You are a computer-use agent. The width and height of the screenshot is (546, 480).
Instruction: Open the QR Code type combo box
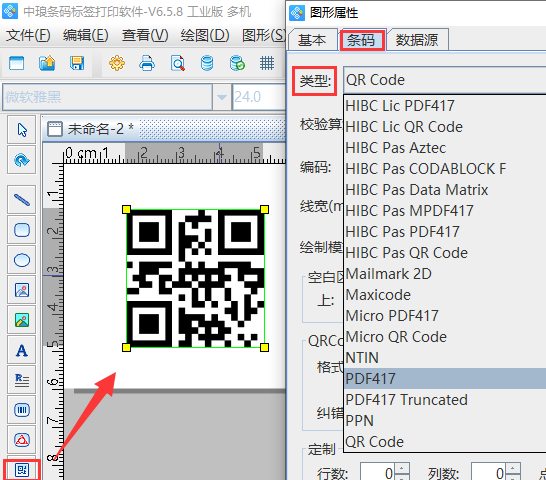[444, 80]
